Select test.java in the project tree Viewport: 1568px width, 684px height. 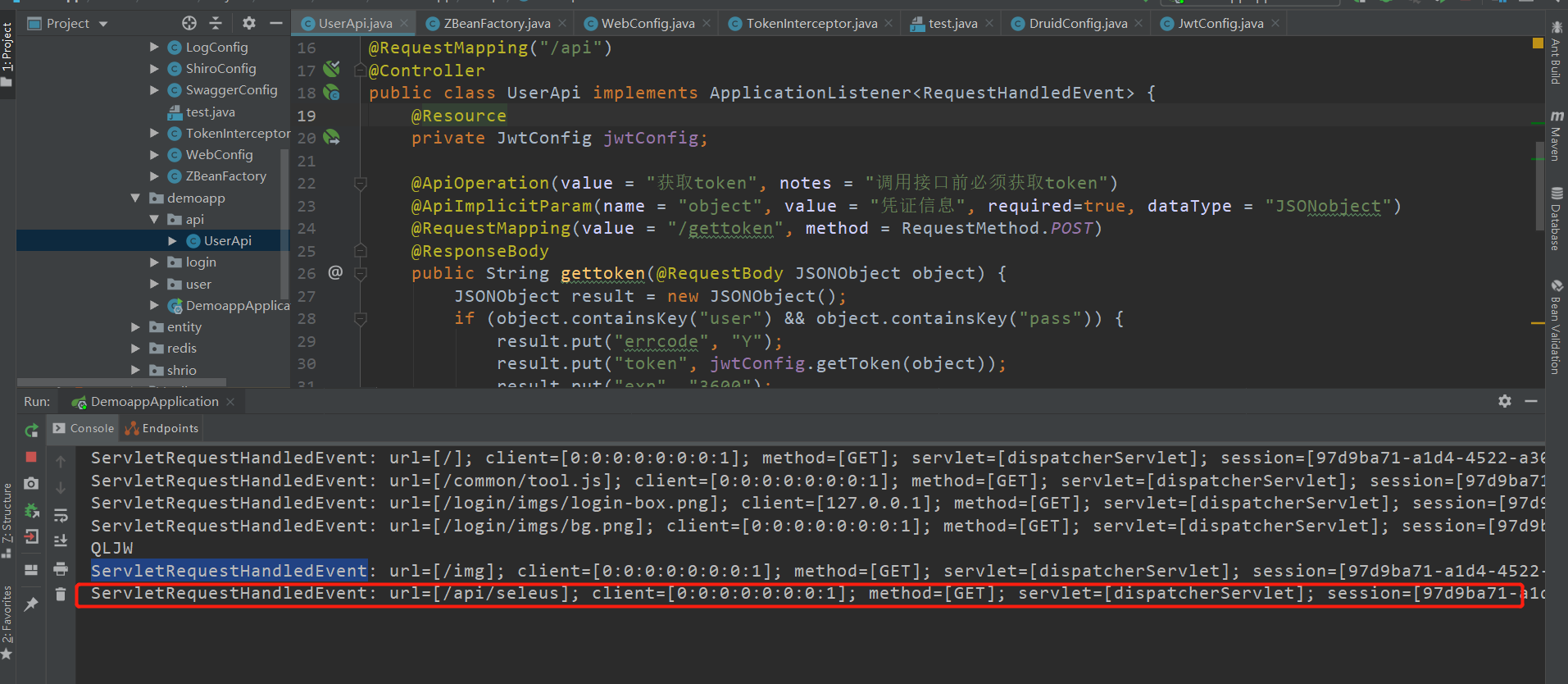201,112
